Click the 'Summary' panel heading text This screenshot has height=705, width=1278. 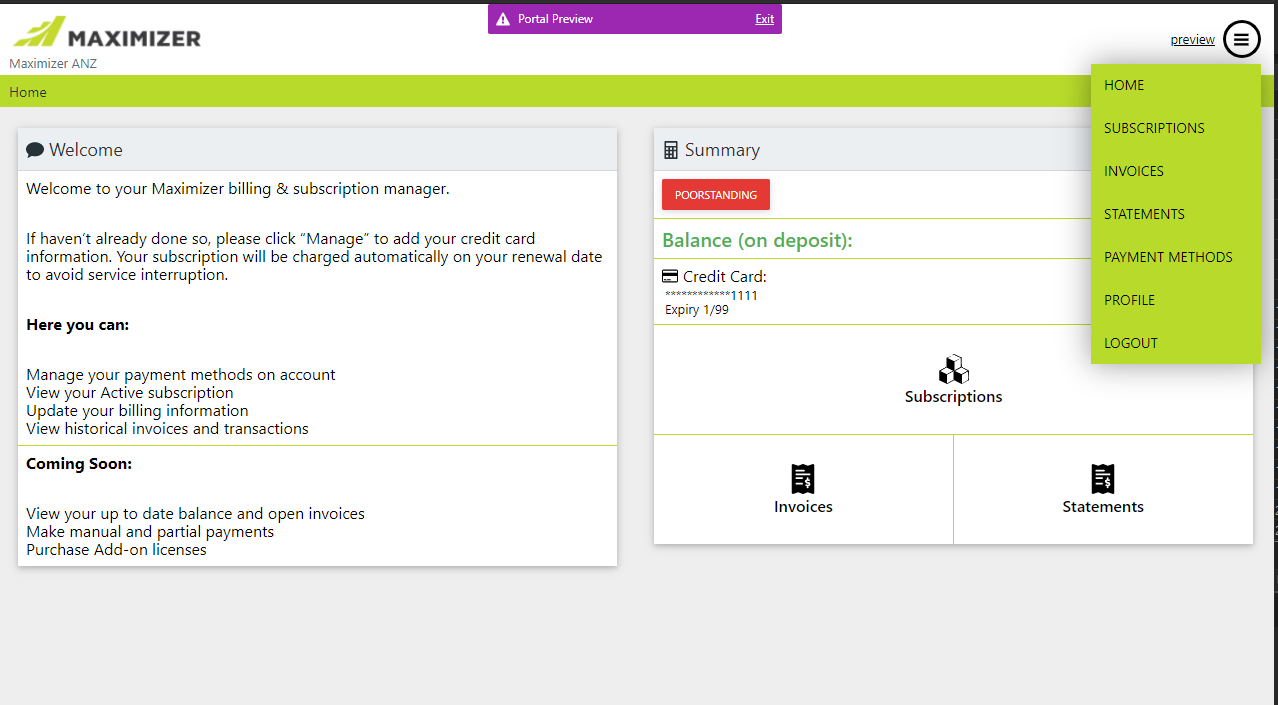(722, 150)
